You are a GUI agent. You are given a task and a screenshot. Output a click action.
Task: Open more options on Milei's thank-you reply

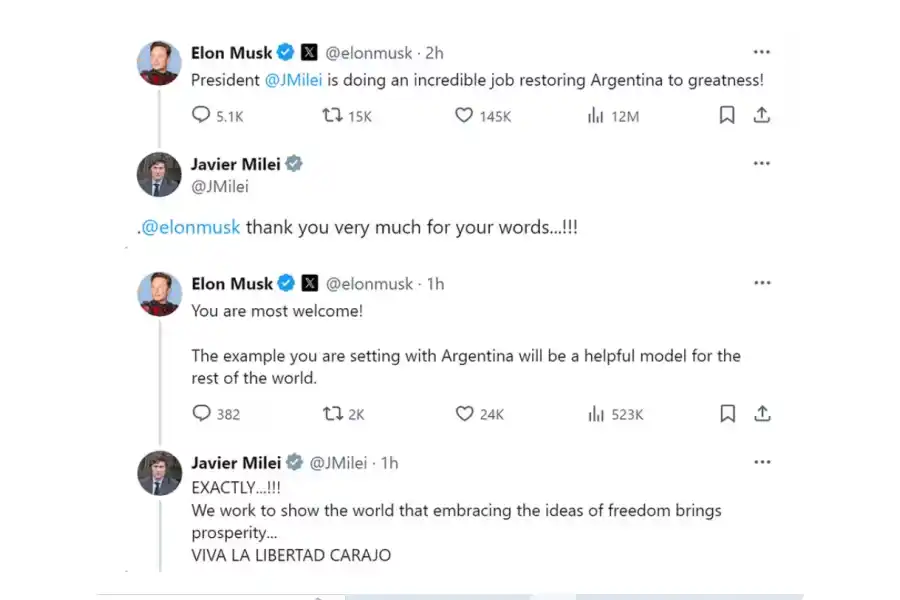point(762,163)
